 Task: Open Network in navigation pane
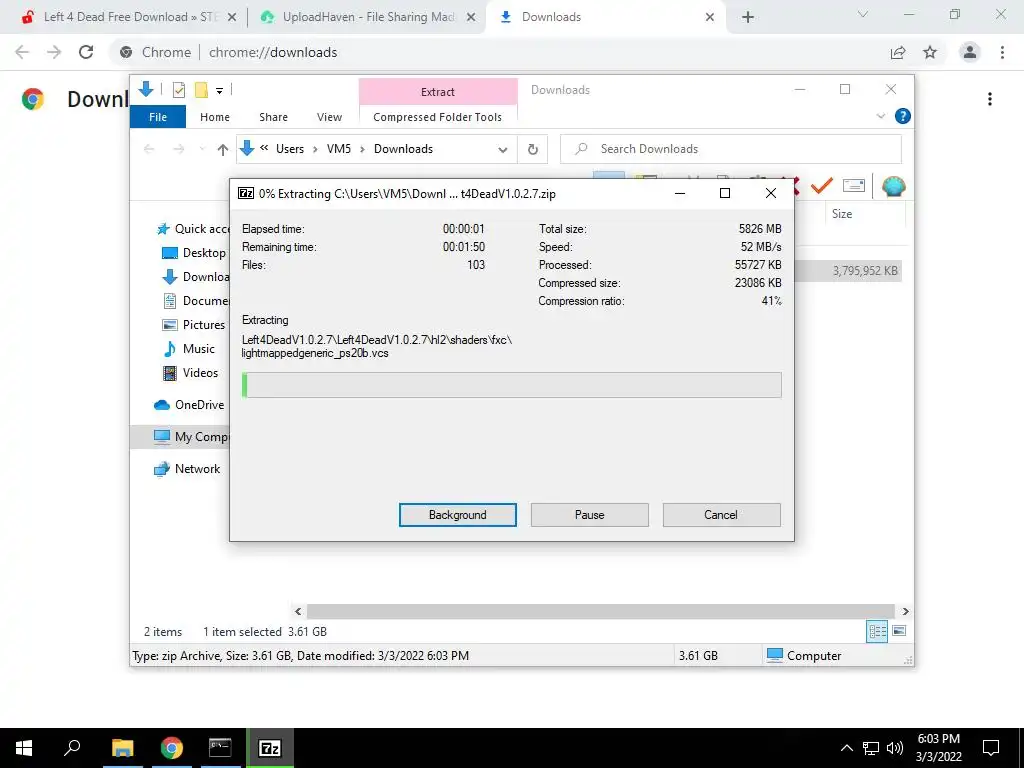tap(187, 469)
